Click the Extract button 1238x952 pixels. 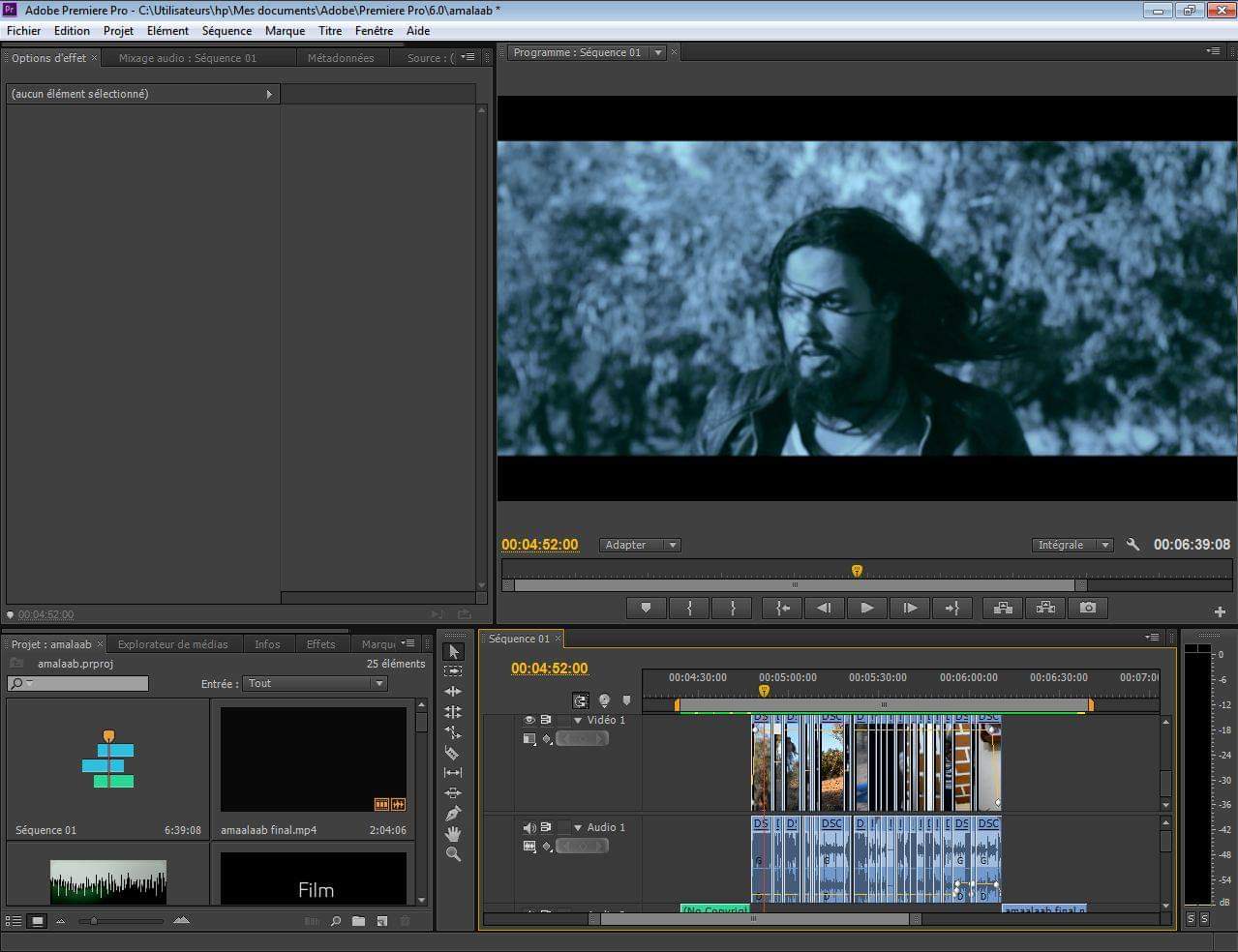pyautogui.click(x=1045, y=608)
